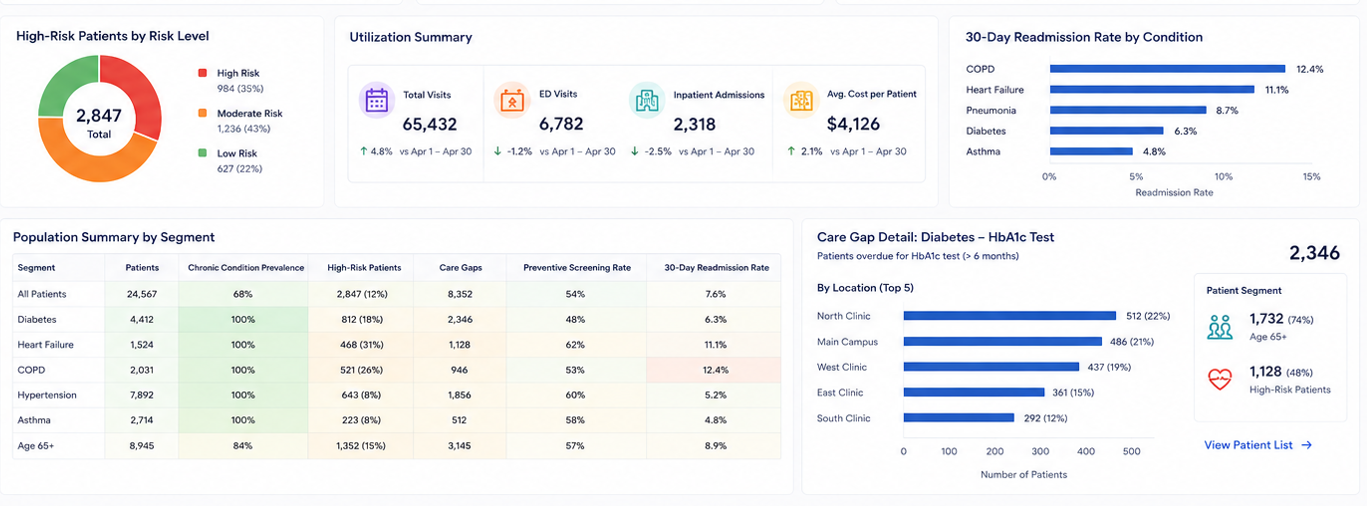Select the All Patients segment row label

coord(41,294)
